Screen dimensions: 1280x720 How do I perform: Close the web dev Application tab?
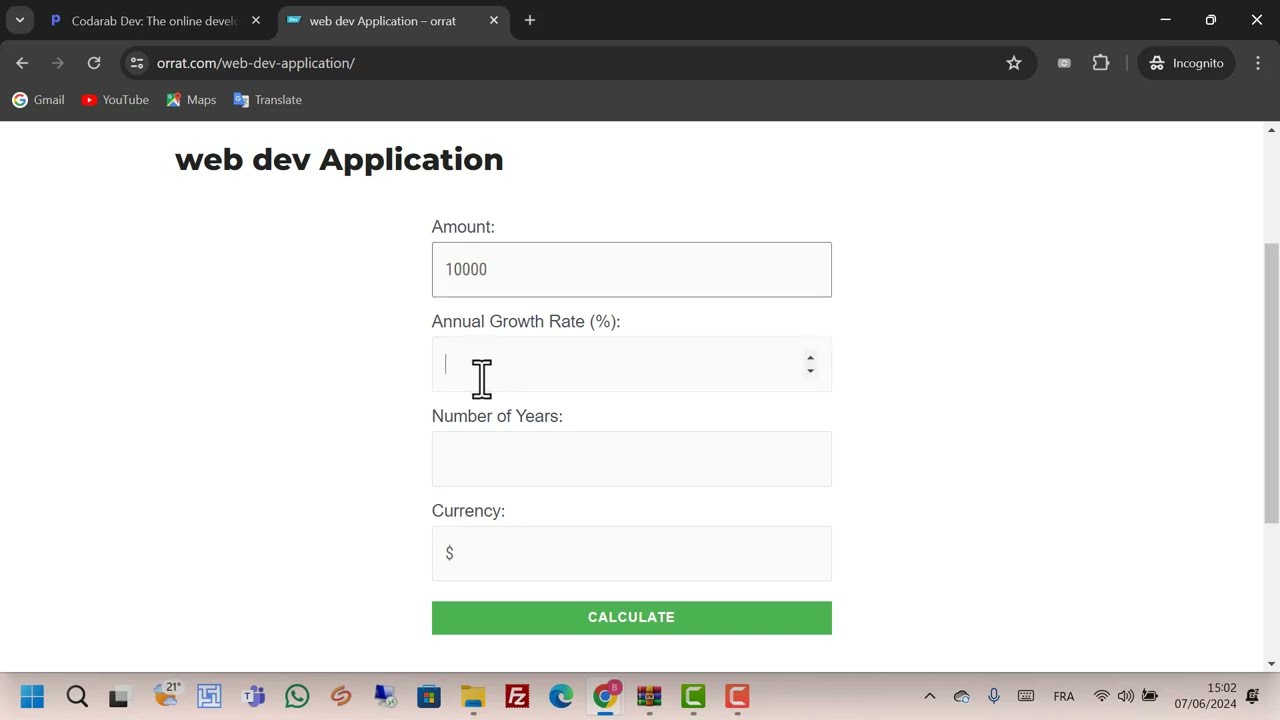click(x=493, y=20)
